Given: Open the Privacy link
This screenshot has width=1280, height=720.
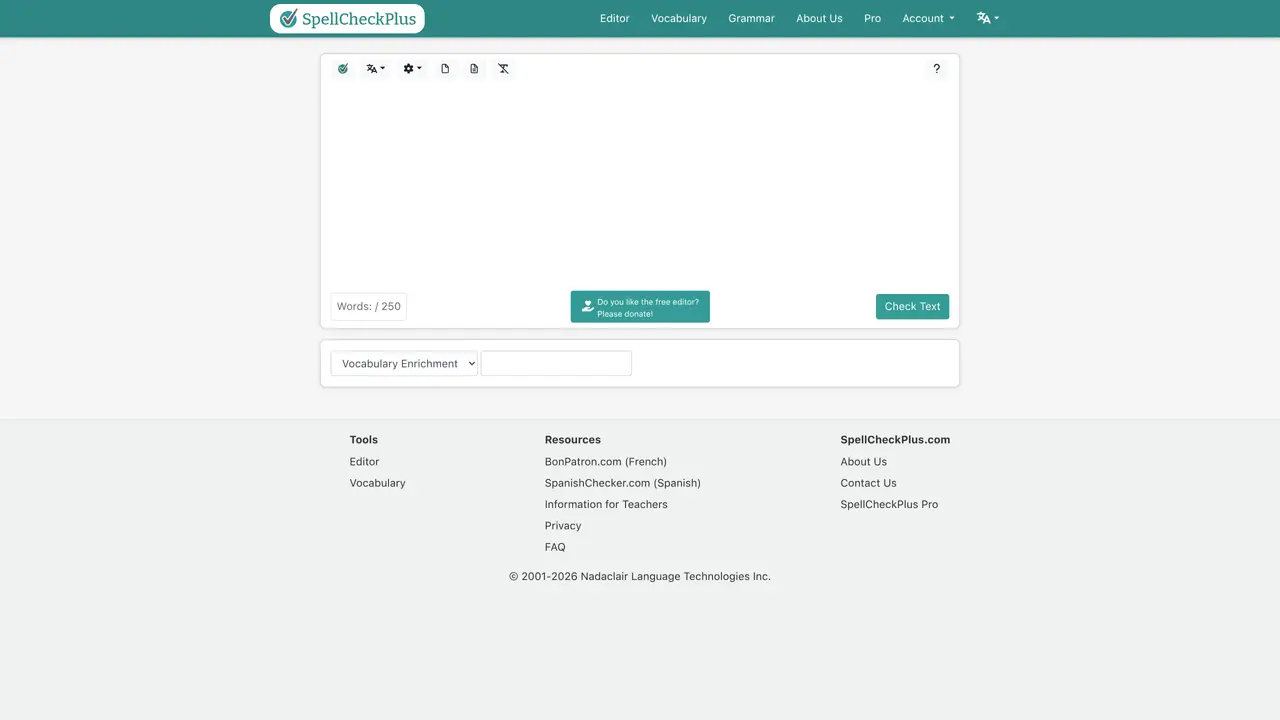Looking at the screenshot, I should coord(563,526).
